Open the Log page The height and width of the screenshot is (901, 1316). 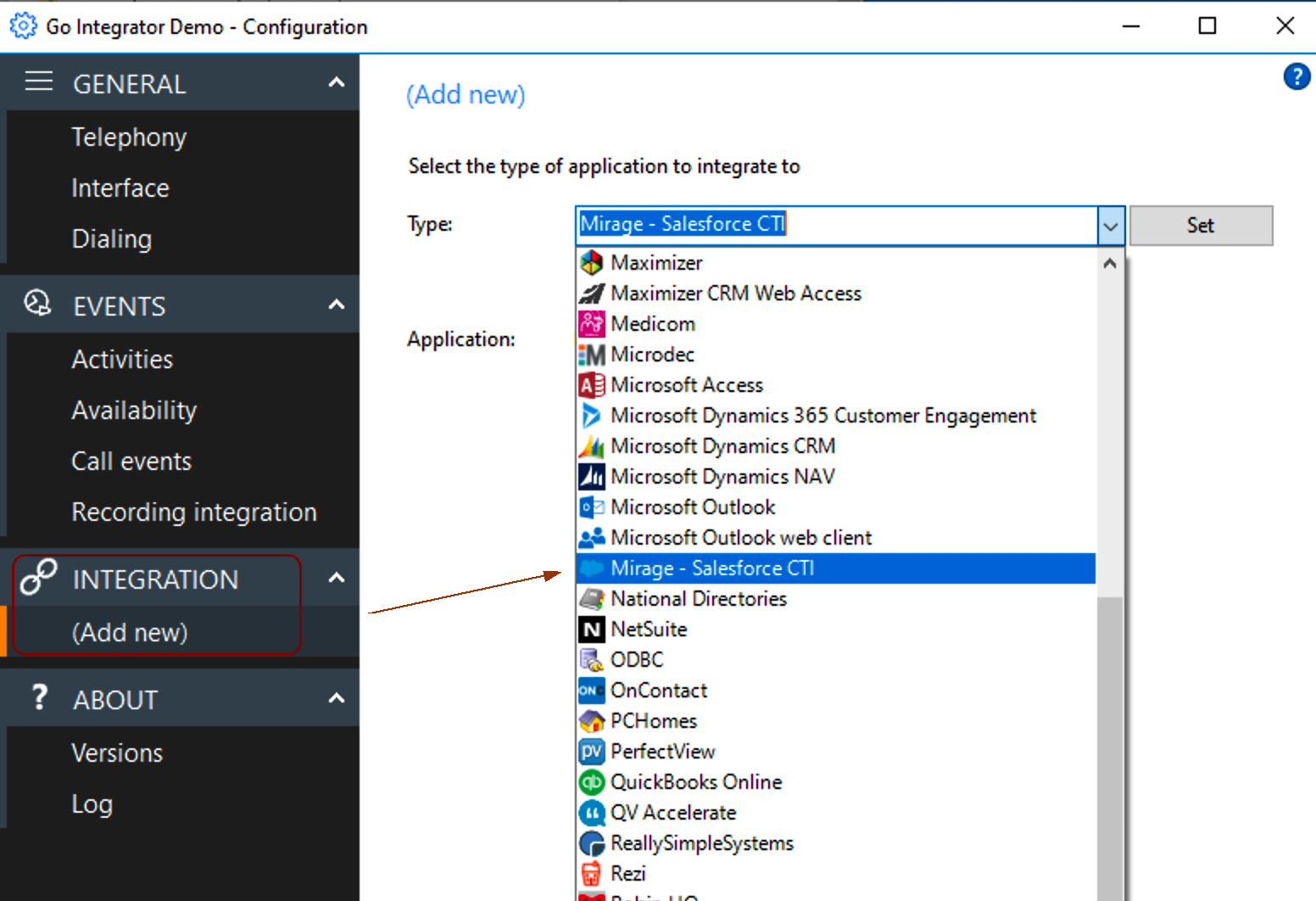(x=92, y=804)
